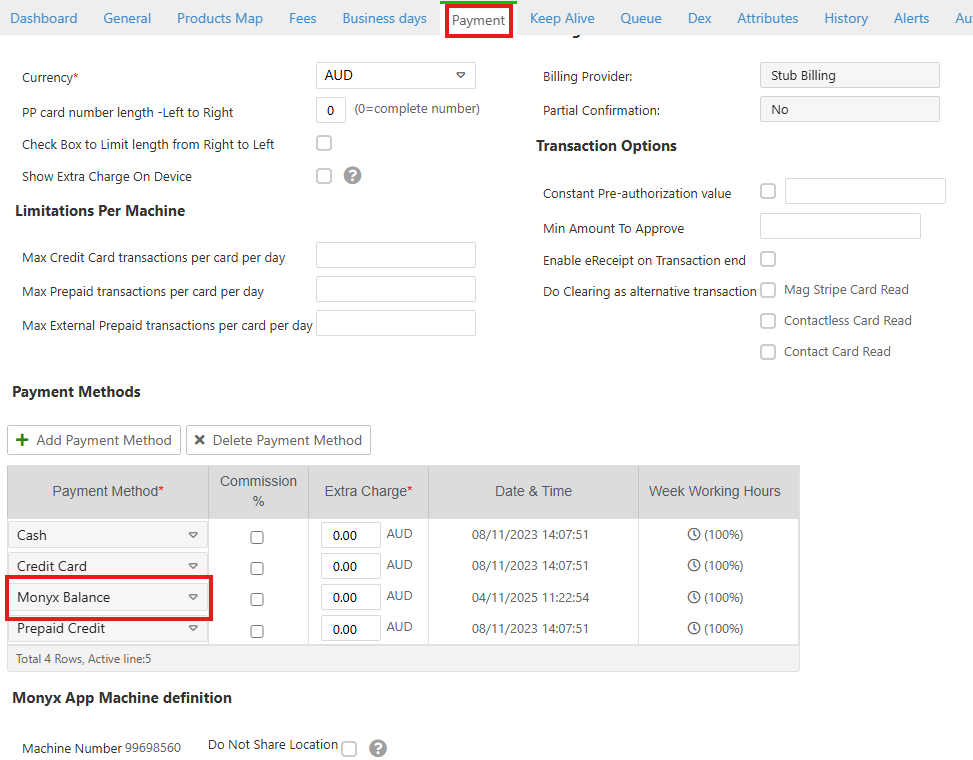Click Billing Provider Stub Billing field
The width and height of the screenshot is (973, 760).
point(850,75)
